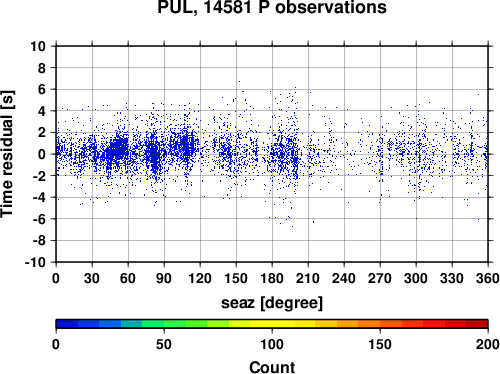Image resolution: width=500 pixels, height=374 pixels.
Task: Click the dense data cluster near seaz 50
Action: pyautogui.click(x=117, y=150)
